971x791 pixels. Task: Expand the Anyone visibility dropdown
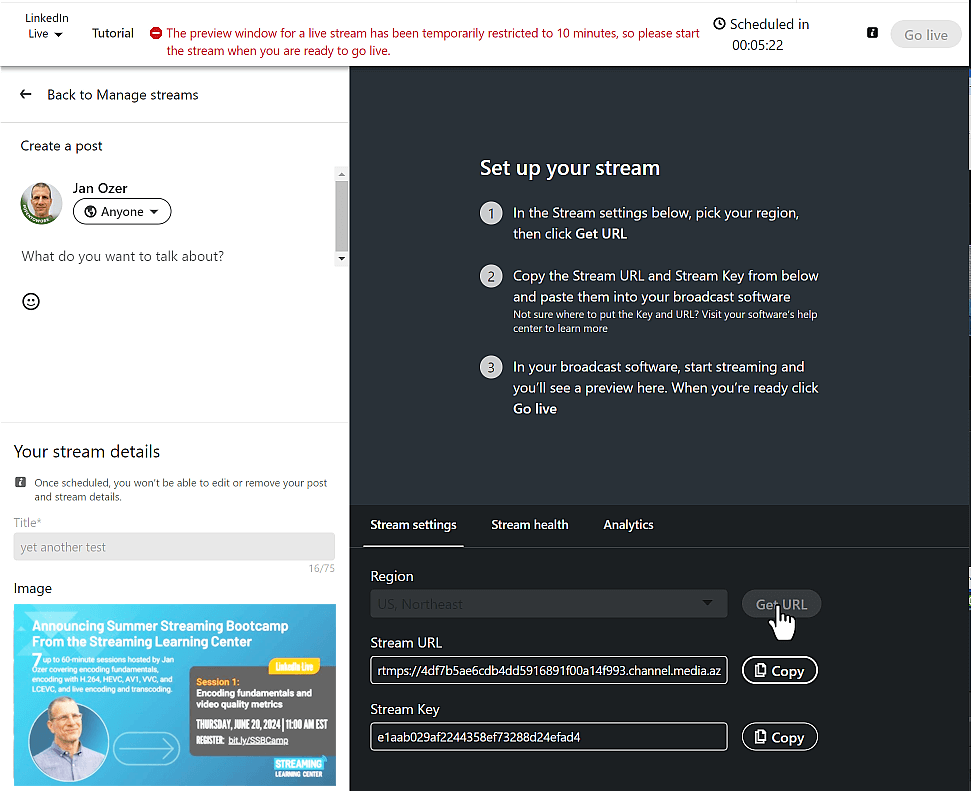122,212
